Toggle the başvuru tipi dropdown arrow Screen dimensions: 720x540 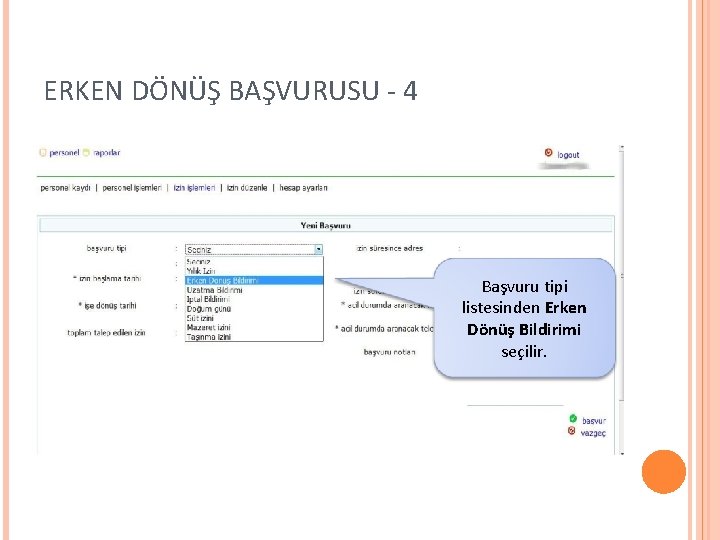319,249
